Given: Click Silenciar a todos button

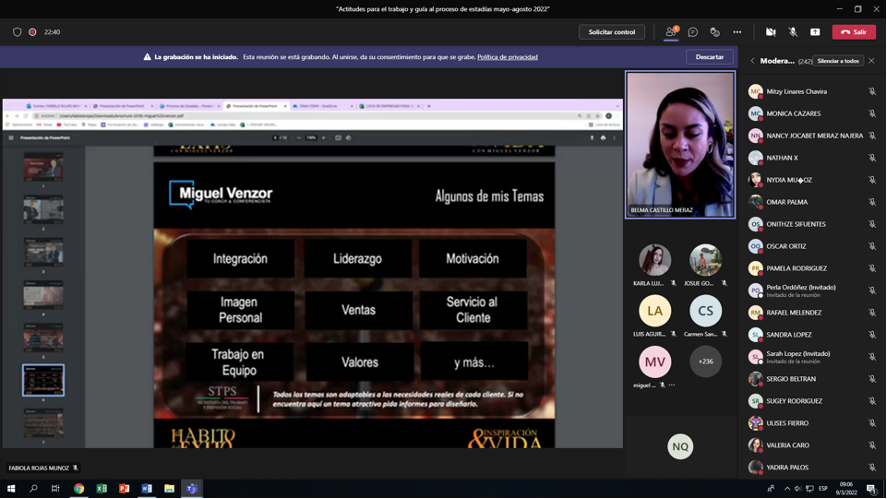Looking at the screenshot, I should coord(838,61).
